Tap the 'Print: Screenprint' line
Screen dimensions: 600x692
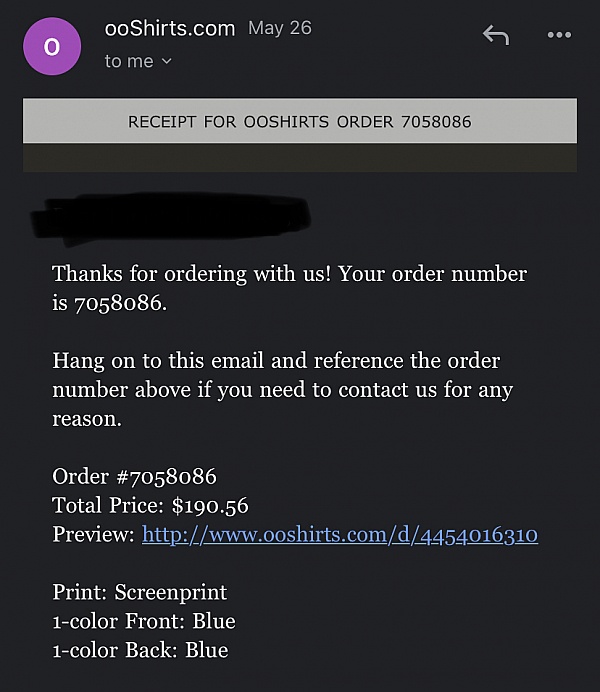coord(140,592)
